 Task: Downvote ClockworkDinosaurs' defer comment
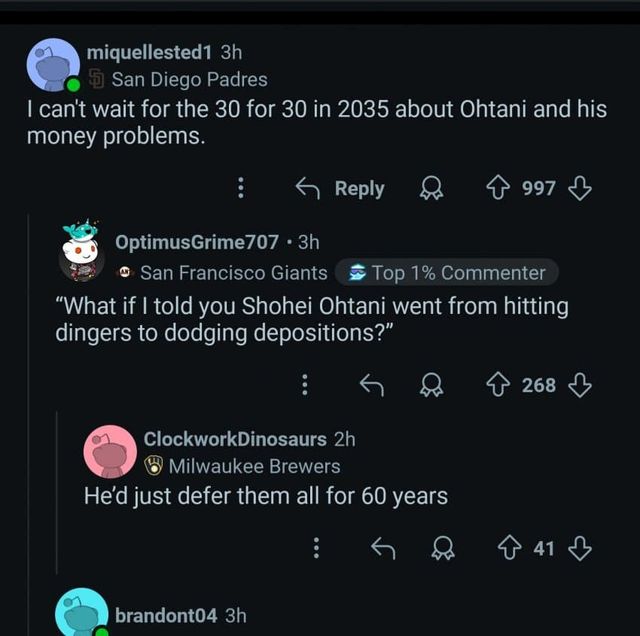tap(579, 547)
